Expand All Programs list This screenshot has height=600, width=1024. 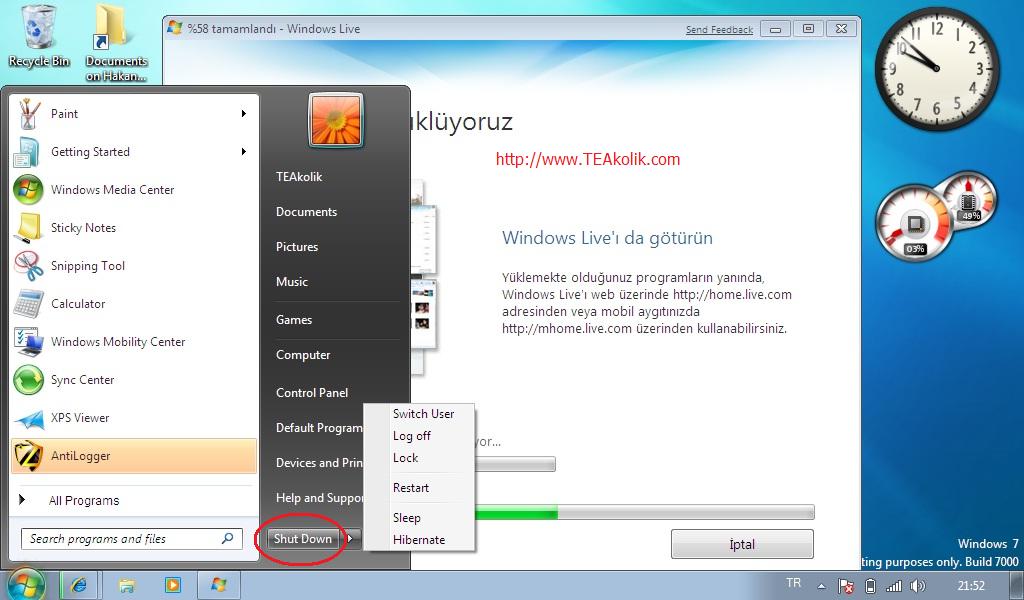[x=134, y=501]
